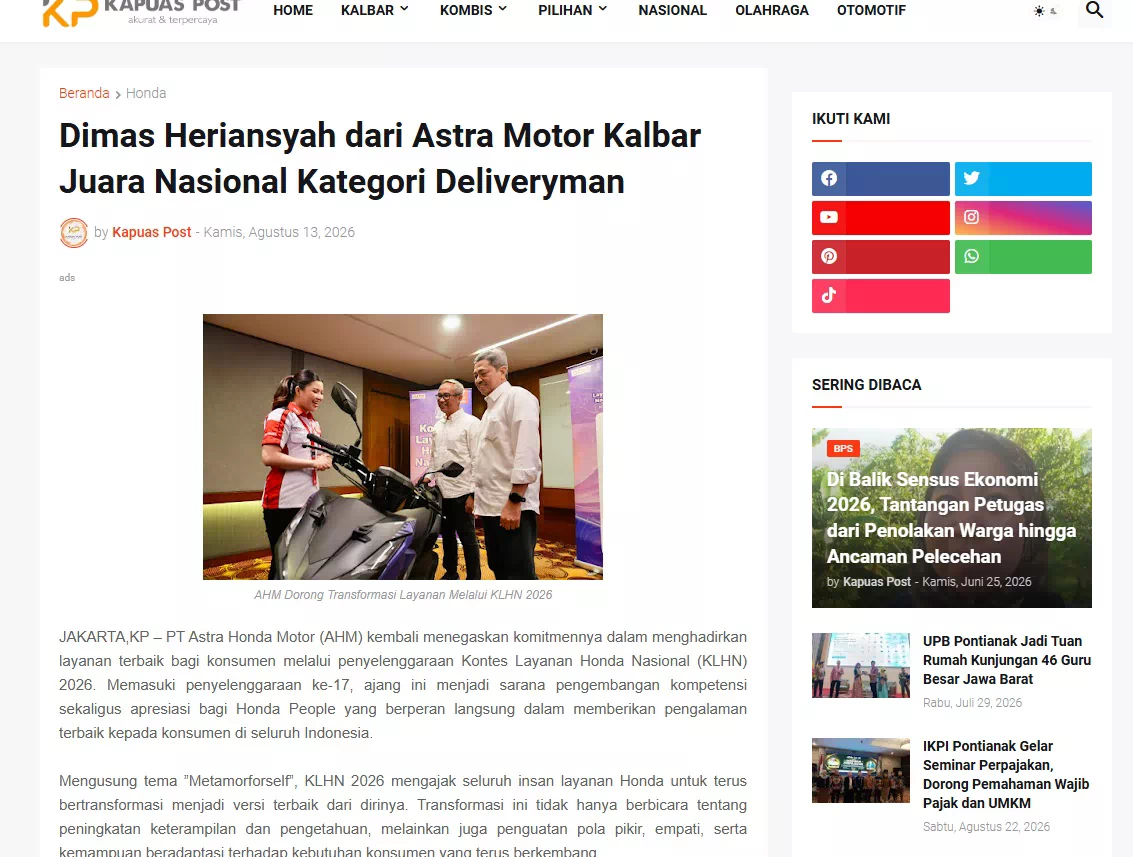The width and height of the screenshot is (1133, 857).
Task: Click the article headline Dimas Heriansyah
Action: (380, 158)
